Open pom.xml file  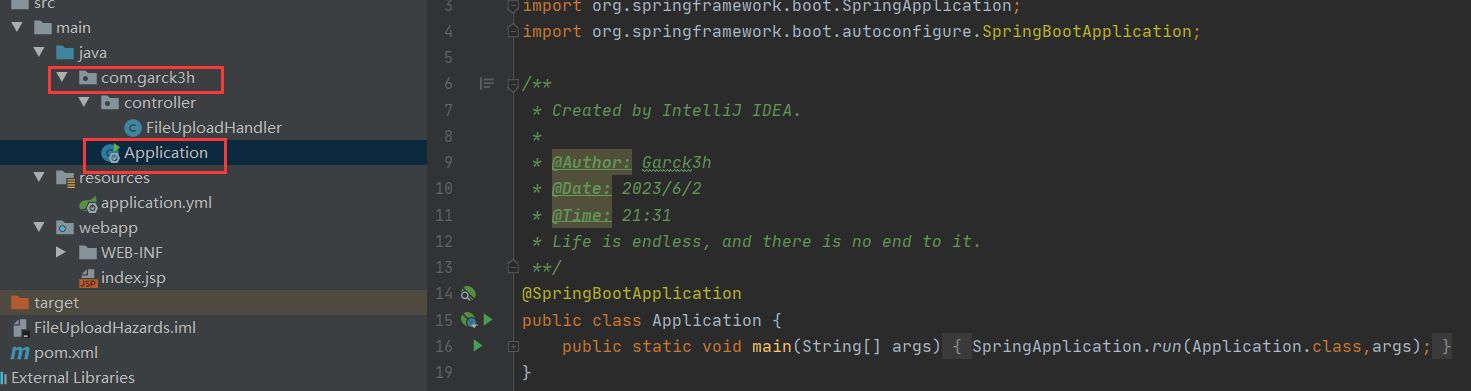[x=66, y=353]
